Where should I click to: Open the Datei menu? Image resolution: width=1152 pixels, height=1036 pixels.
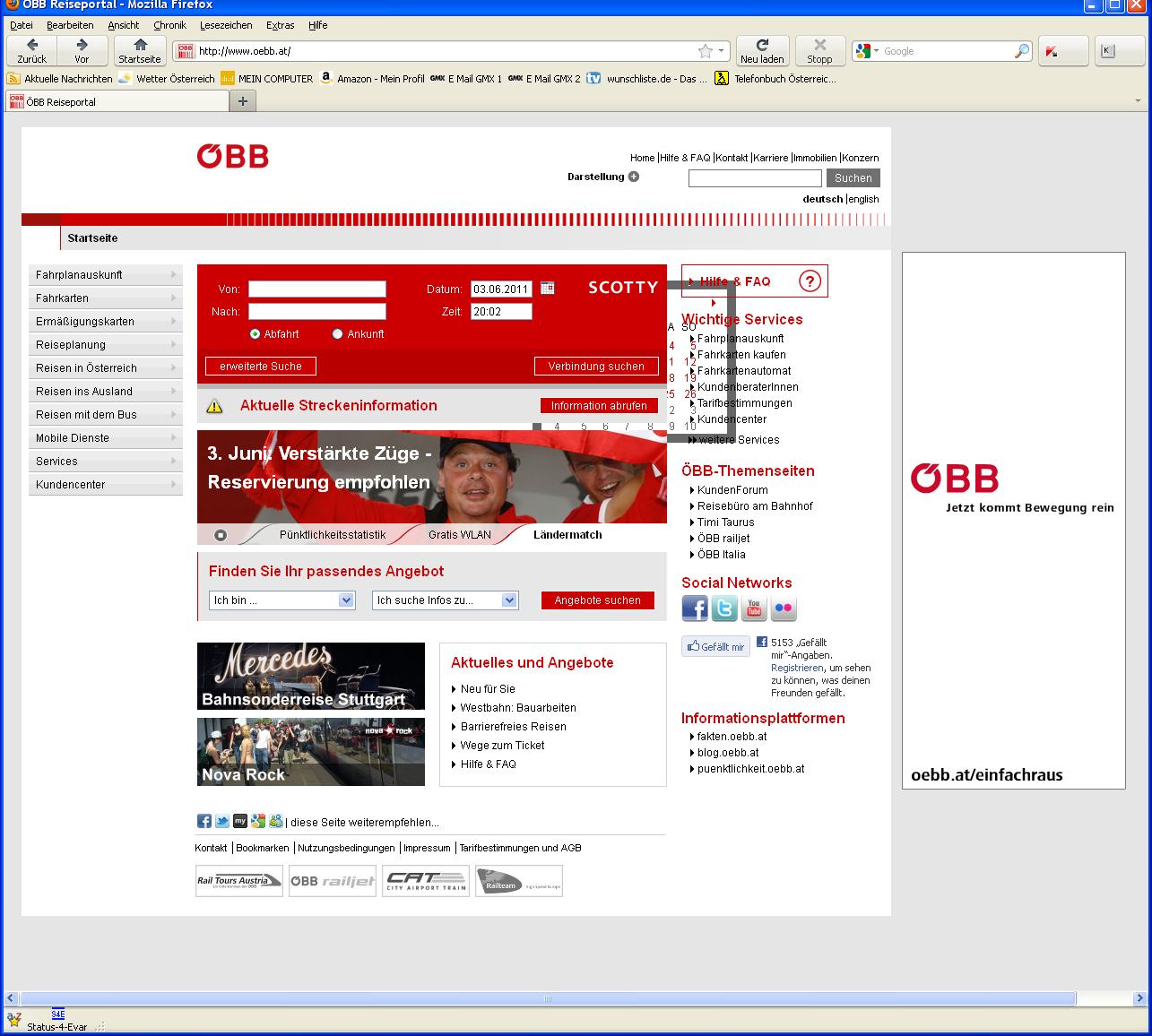pos(21,25)
